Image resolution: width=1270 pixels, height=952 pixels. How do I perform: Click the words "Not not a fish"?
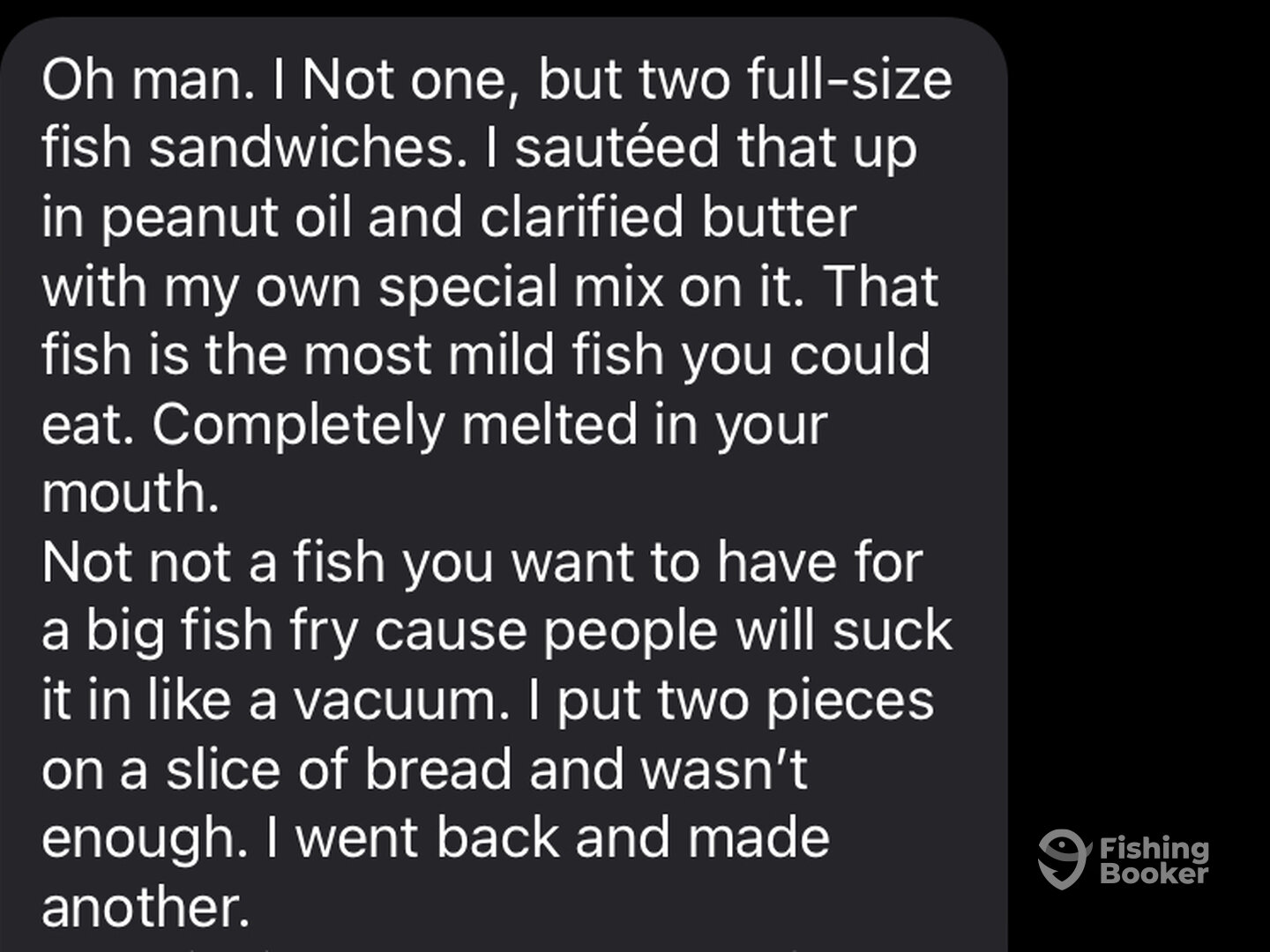click(x=213, y=562)
